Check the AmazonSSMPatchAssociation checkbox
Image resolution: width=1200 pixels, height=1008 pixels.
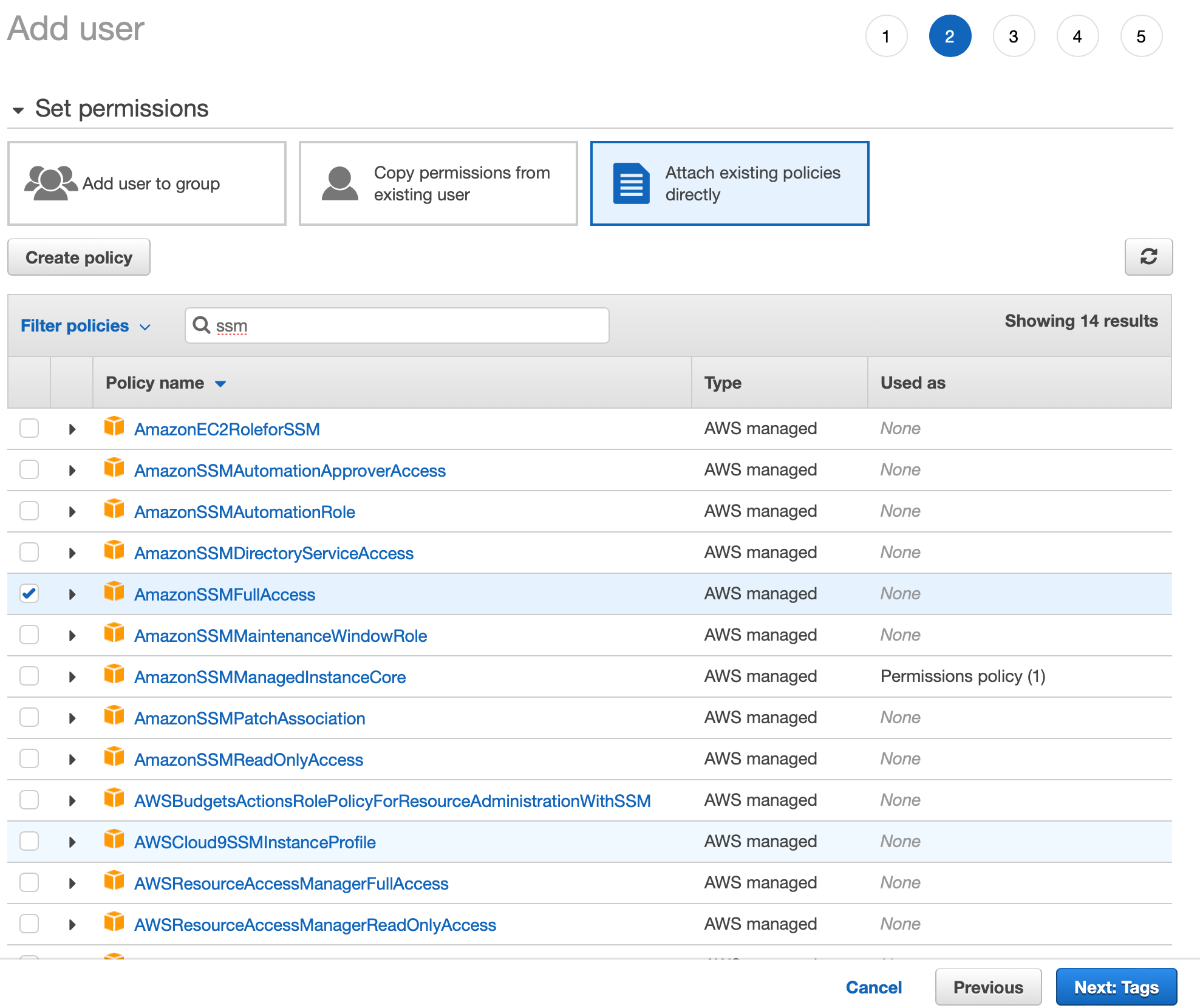tap(29, 717)
